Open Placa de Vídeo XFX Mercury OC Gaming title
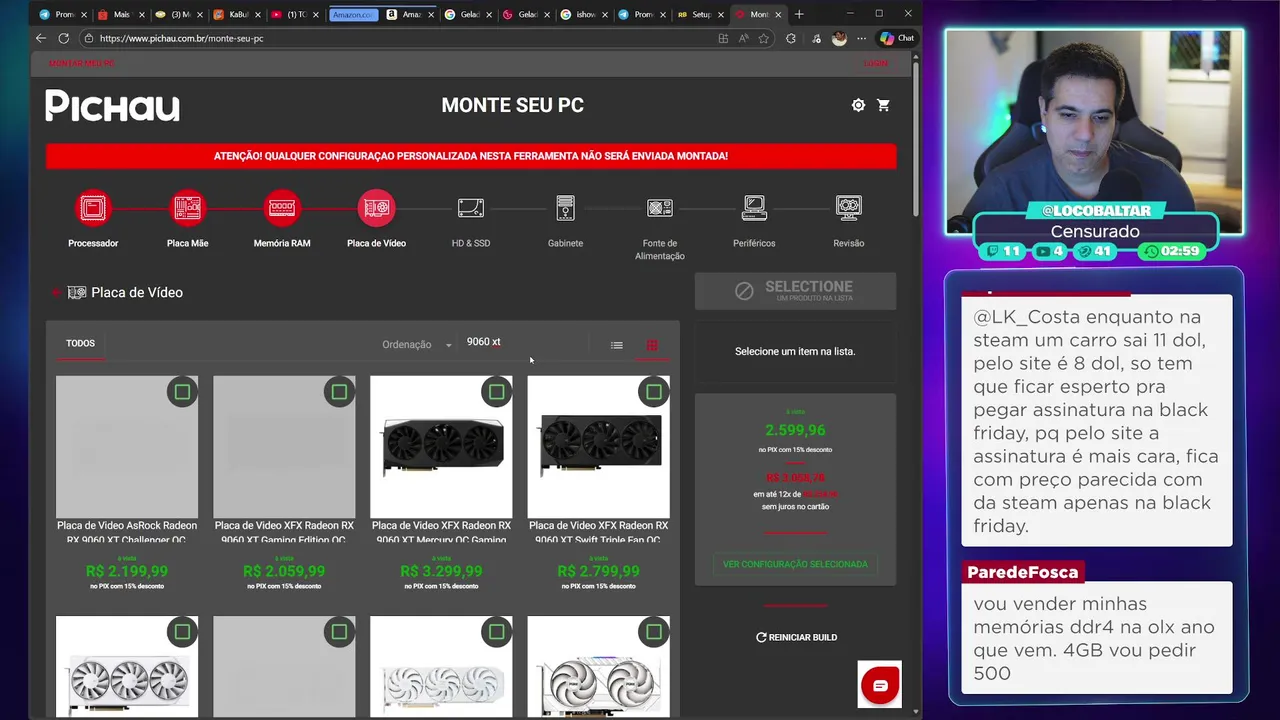Screen dimensions: 1280x720 [x=441, y=532]
